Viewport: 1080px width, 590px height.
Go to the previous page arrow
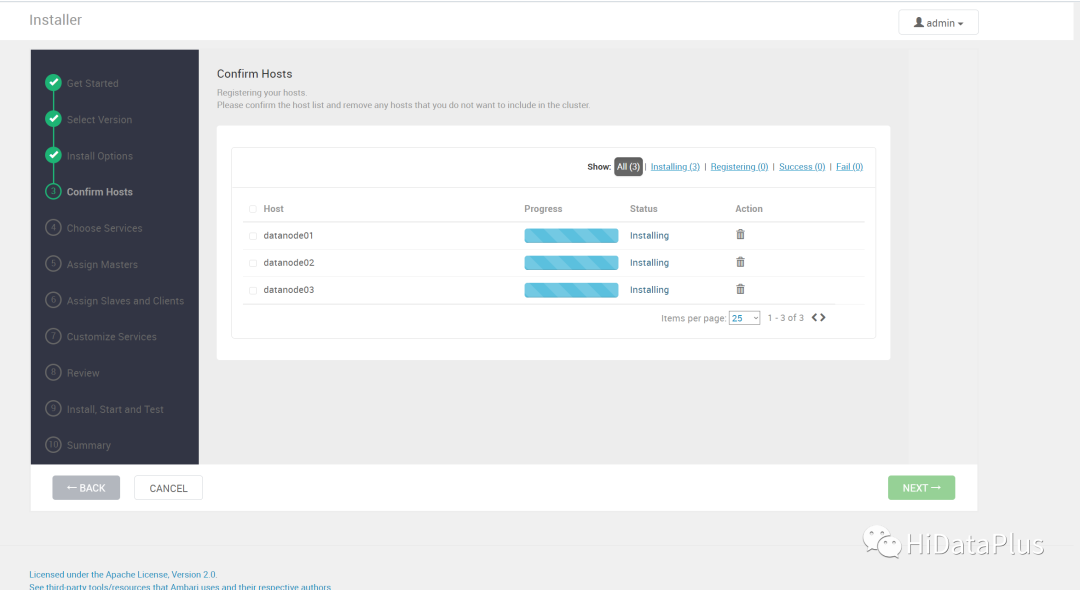[x=815, y=318]
